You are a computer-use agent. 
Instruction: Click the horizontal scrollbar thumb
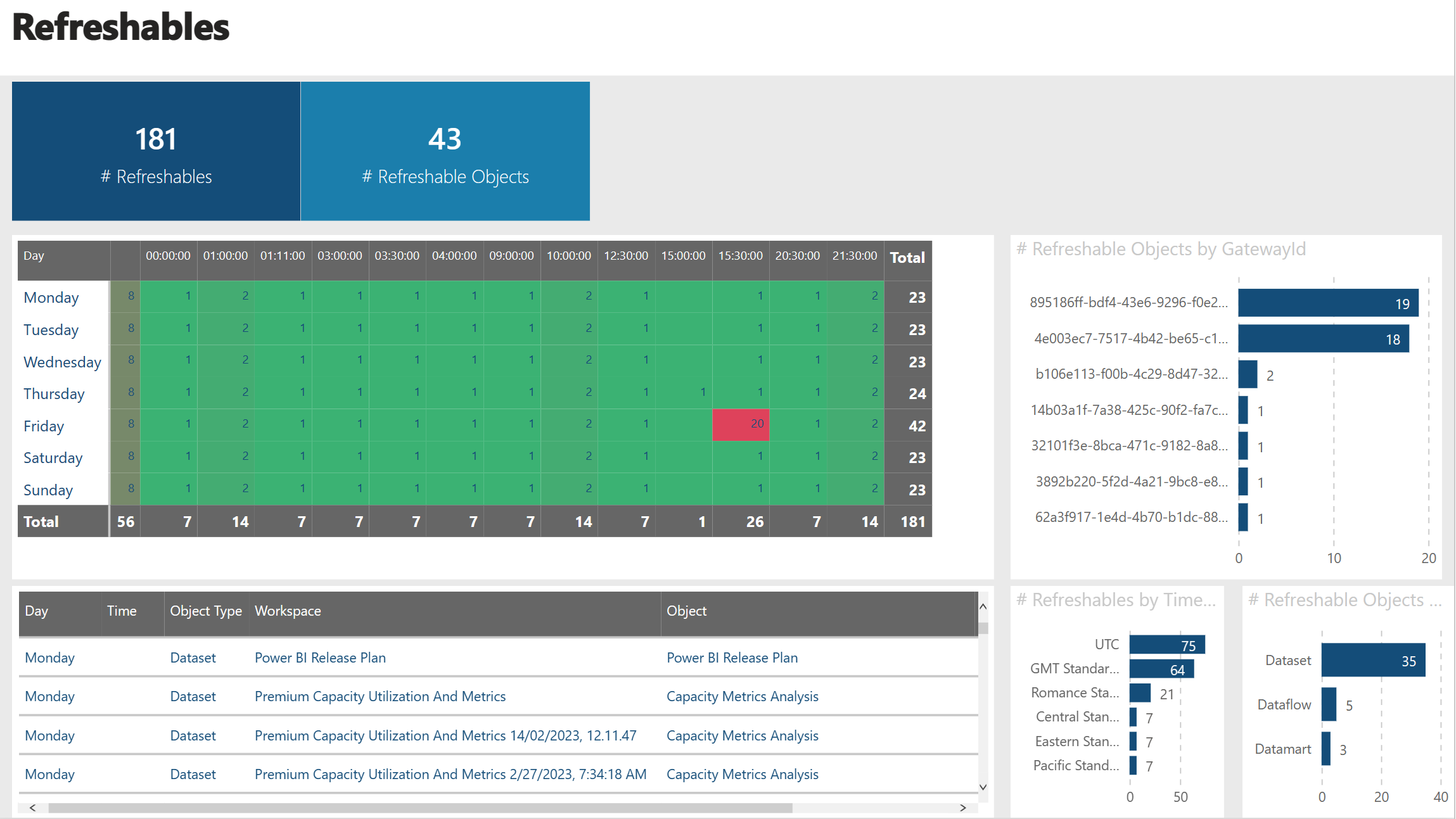[419, 808]
